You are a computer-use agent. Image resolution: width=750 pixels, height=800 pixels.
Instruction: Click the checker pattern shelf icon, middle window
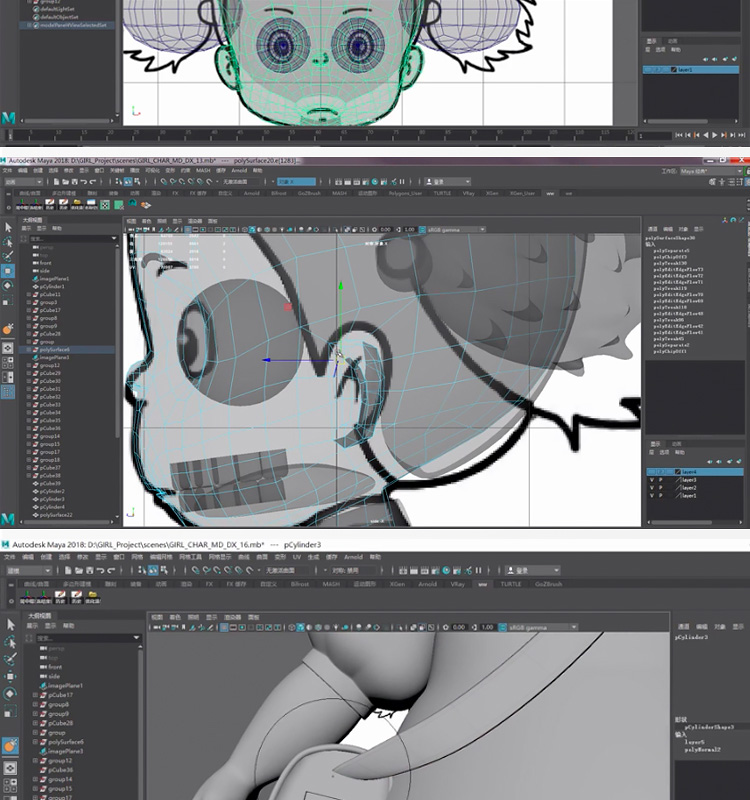point(105,205)
